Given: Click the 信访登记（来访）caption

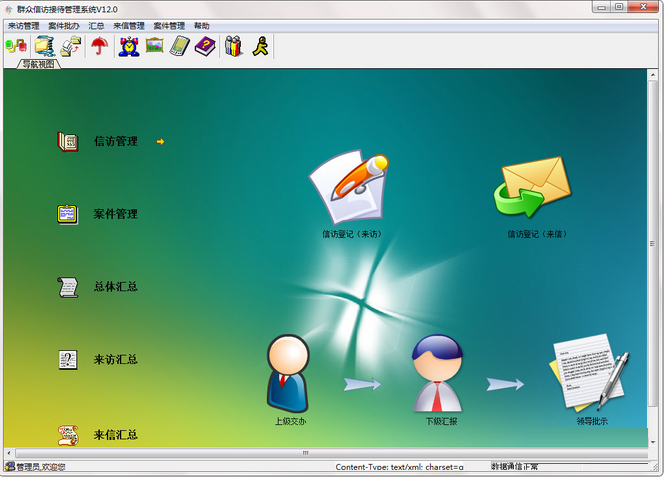Looking at the screenshot, I should click(x=352, y=234).
